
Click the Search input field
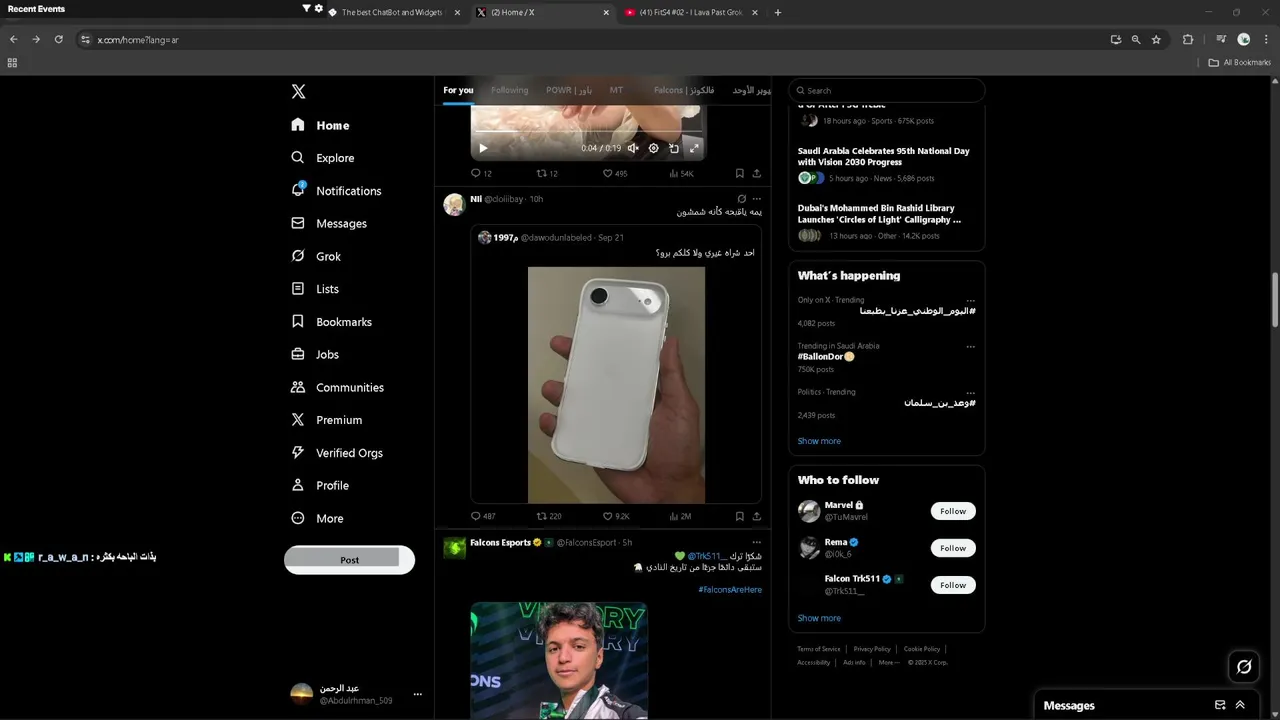click(x=886, y=90)
